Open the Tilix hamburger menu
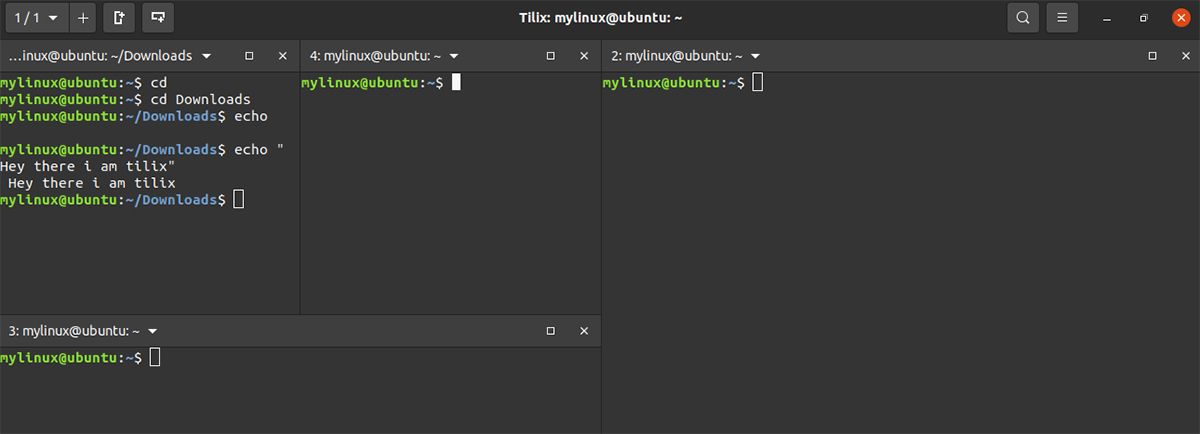Image resolution: width=1200 pixels, height=434 pixels. [1063, 17]
